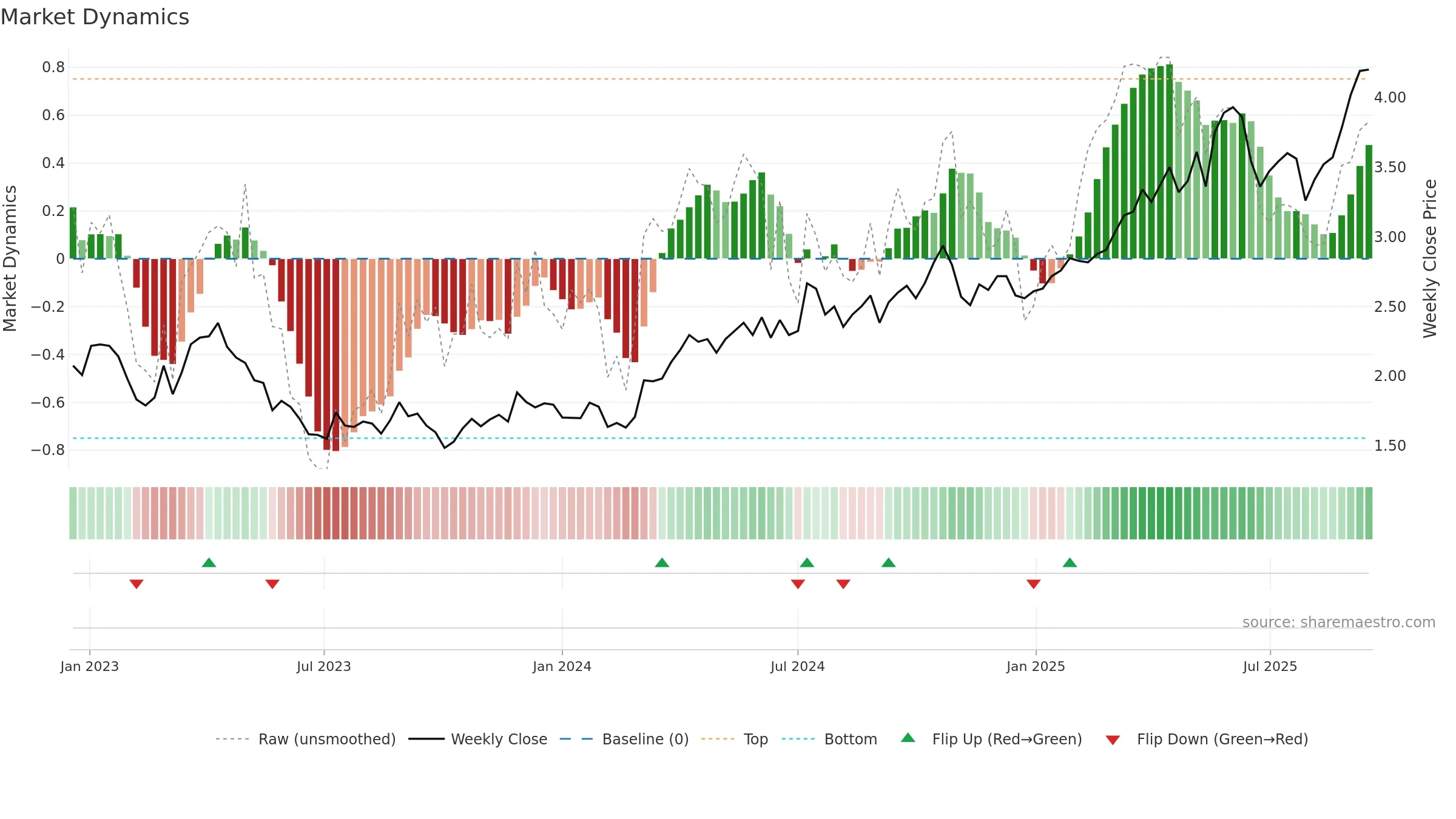Select the green flip-up marker just after Jul 2024
The height and width of the screenshot is (819, 1456).
(807, 562)
